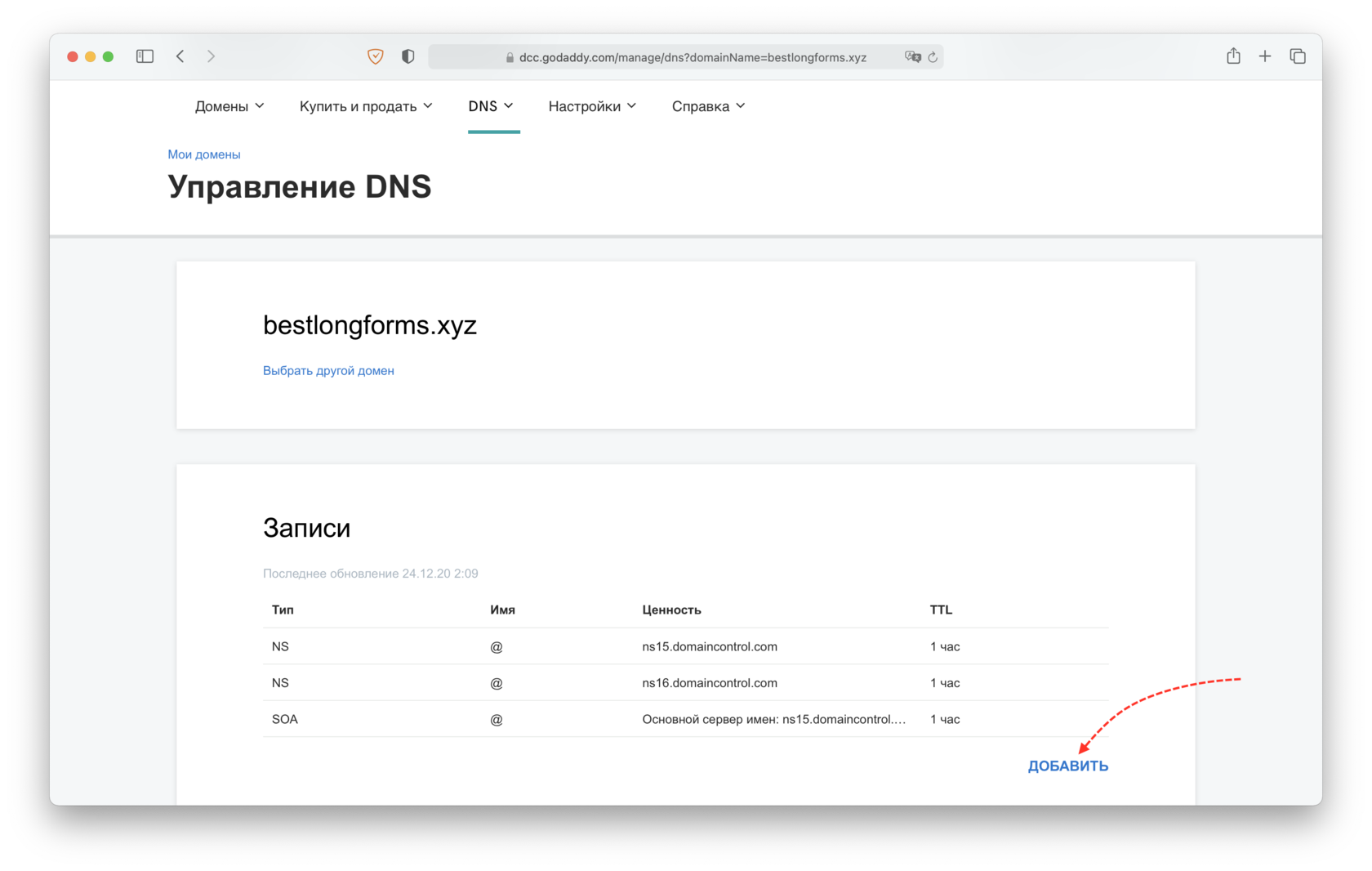Reload the page
Image resolution: width=1372 pixels, height=871 pixels.
[x=933, y=57]
